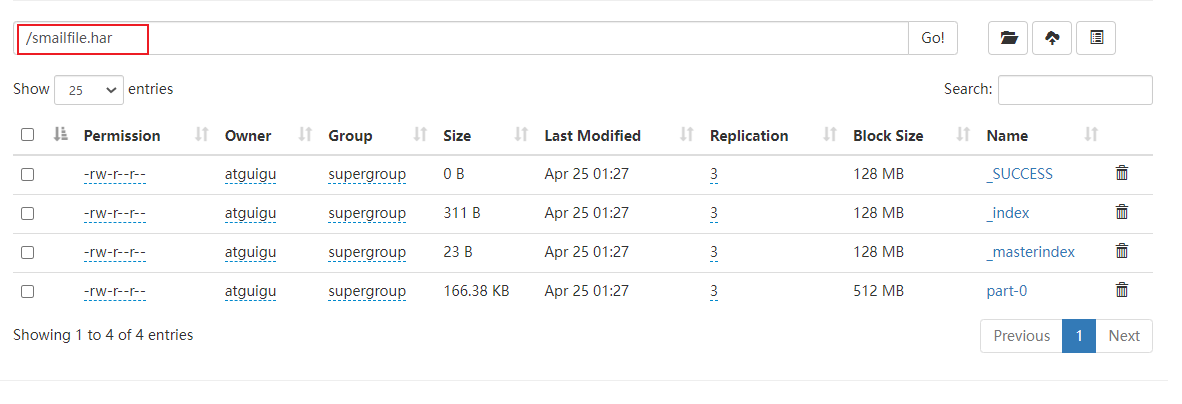Delete the _SUCCESS file using its trash icon

(x=1122, y=174)
